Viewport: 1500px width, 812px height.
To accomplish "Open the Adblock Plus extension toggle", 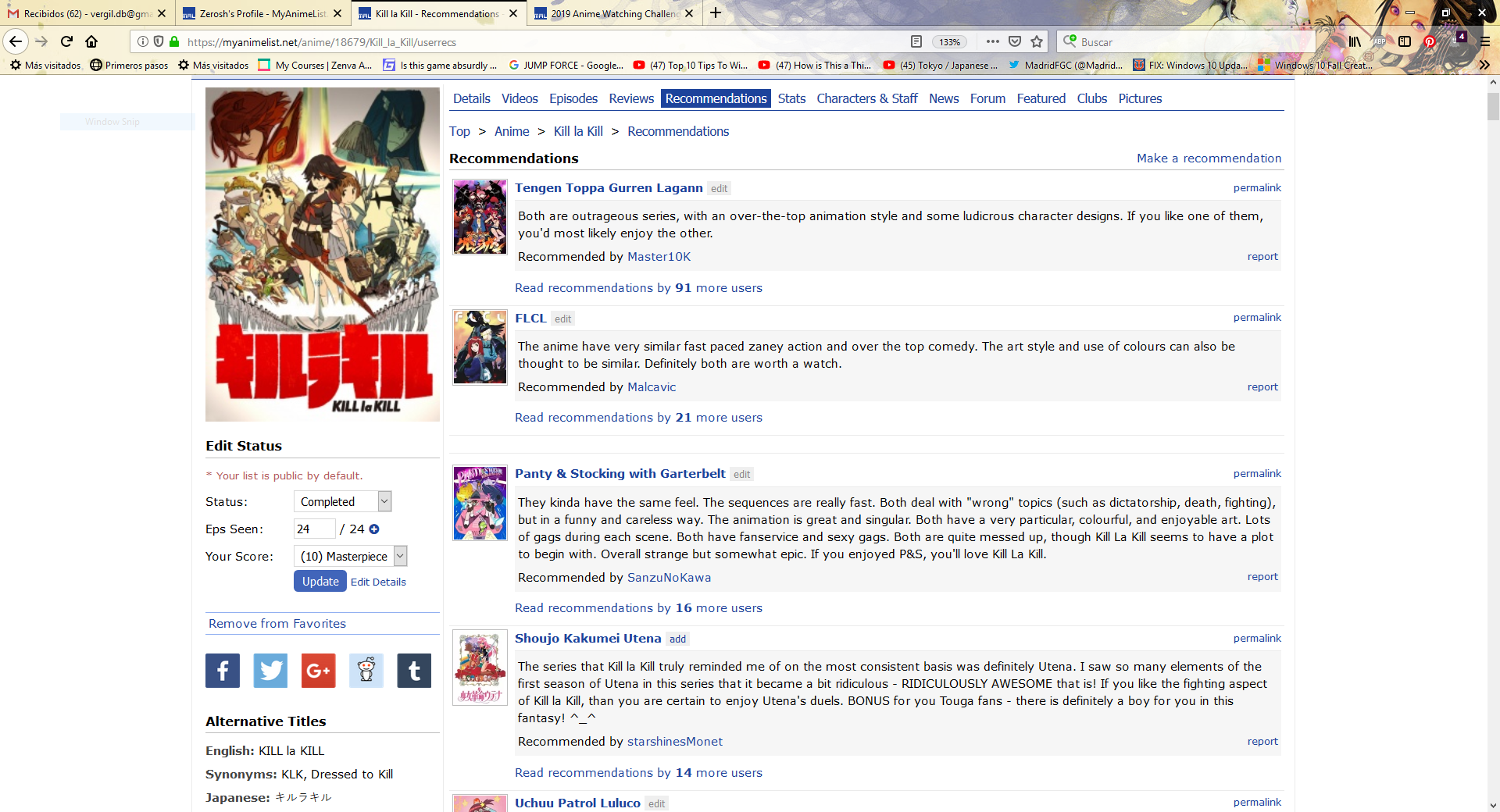I will [x=1380, y=42].
